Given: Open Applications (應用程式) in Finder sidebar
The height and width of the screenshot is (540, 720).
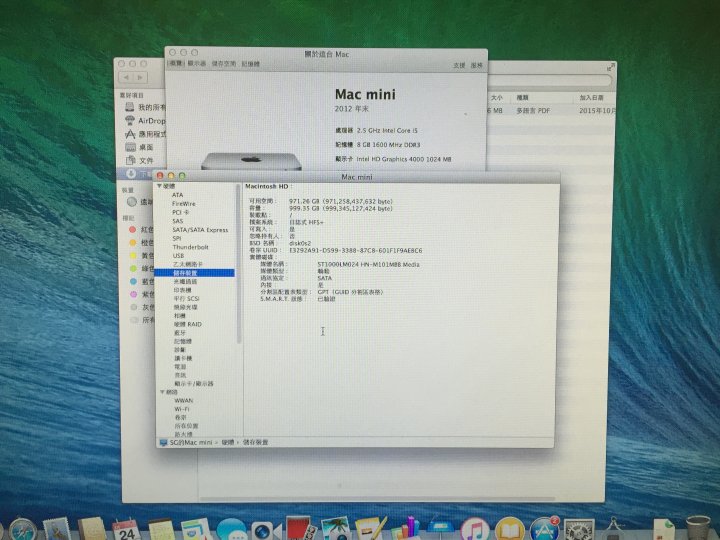Looking at the screenshot, I should tap(145, 134).
